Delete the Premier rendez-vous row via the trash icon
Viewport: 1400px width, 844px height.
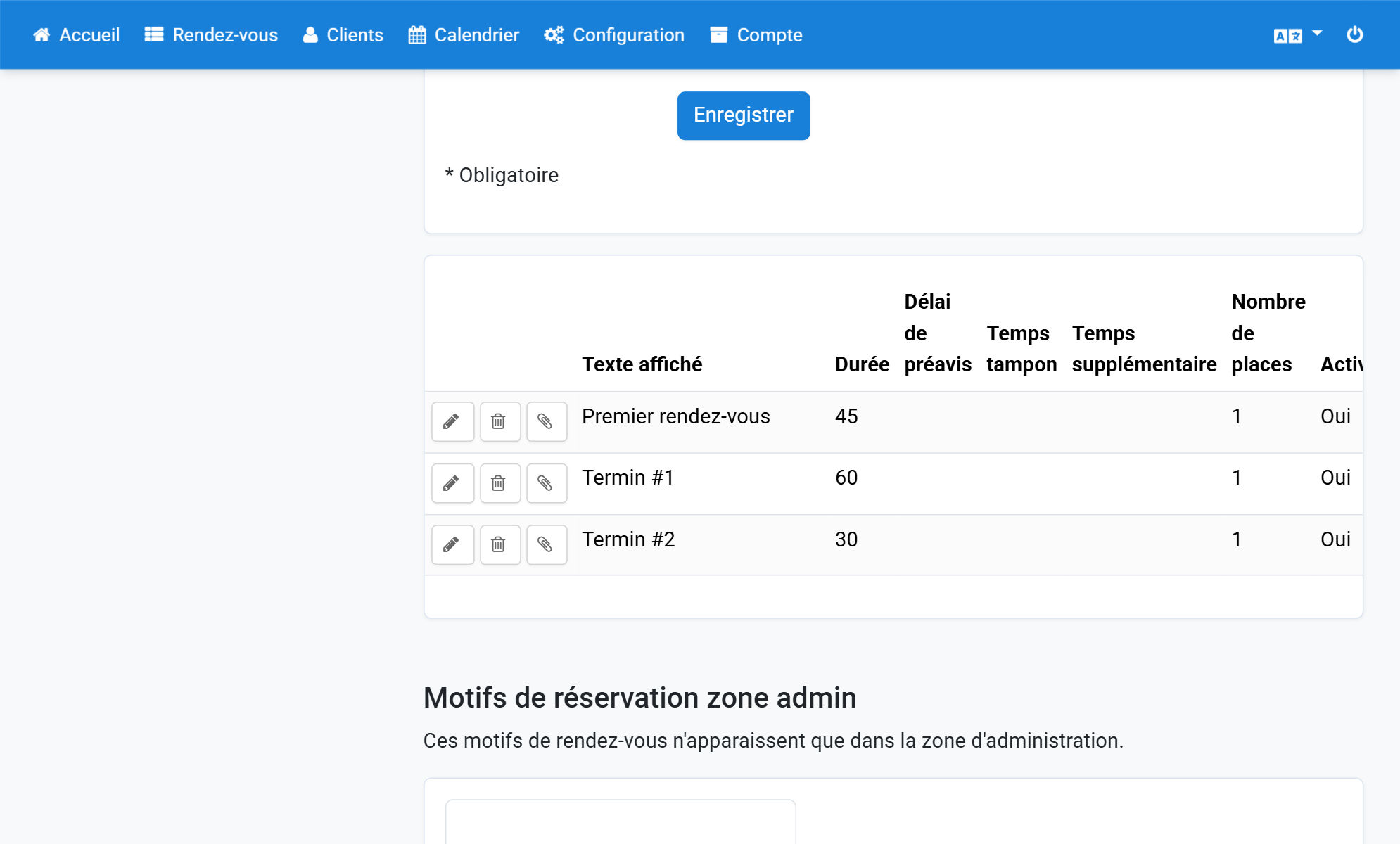point(499,422)
